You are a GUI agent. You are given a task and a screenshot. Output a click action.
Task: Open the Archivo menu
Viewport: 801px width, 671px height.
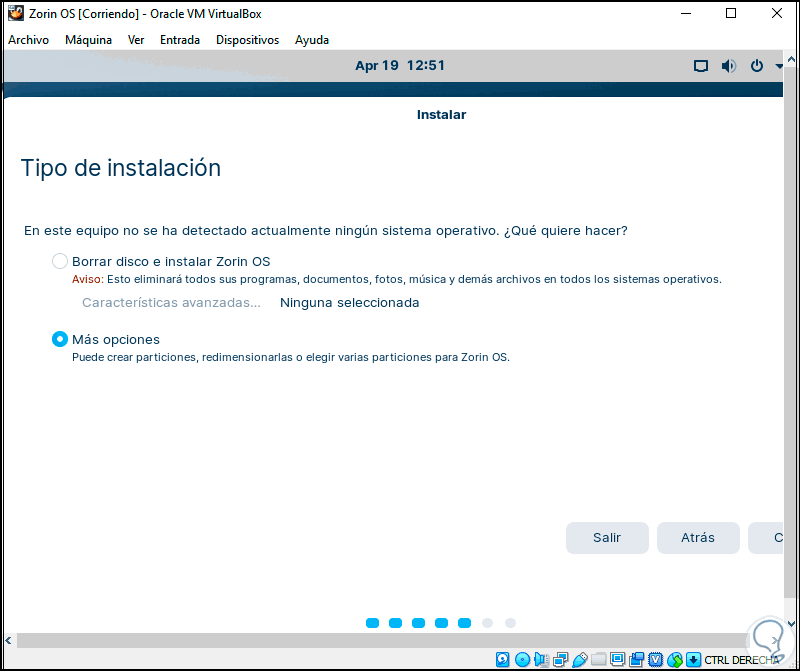click(29, 40)
